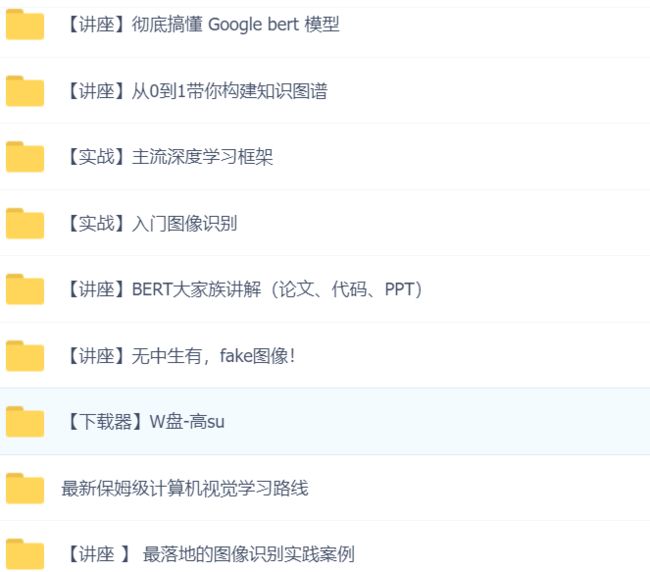Viewport: 650px width, 572px height.
Task: Open 【讲座】从0到1带你构建知识图谱 name
Action: tap(195, 91)
